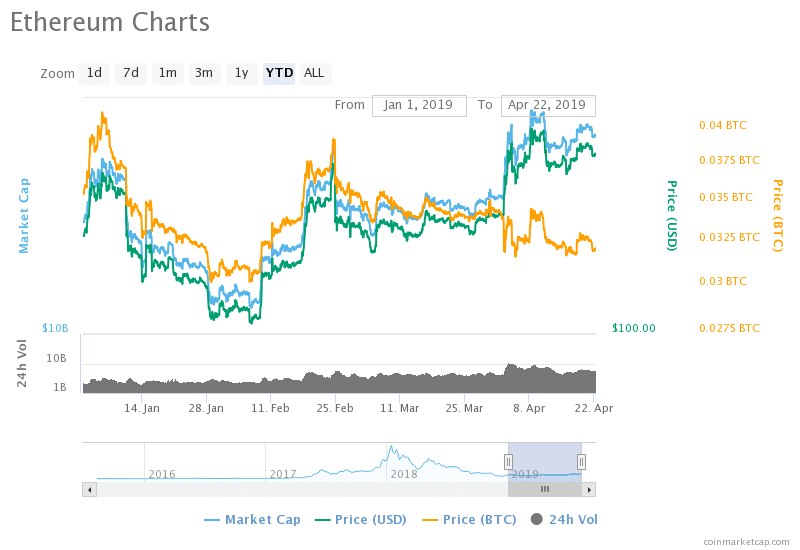Click the 0.04 BTC axis label
The height and width of the screenshot is (550, 800).
[723, 126]
